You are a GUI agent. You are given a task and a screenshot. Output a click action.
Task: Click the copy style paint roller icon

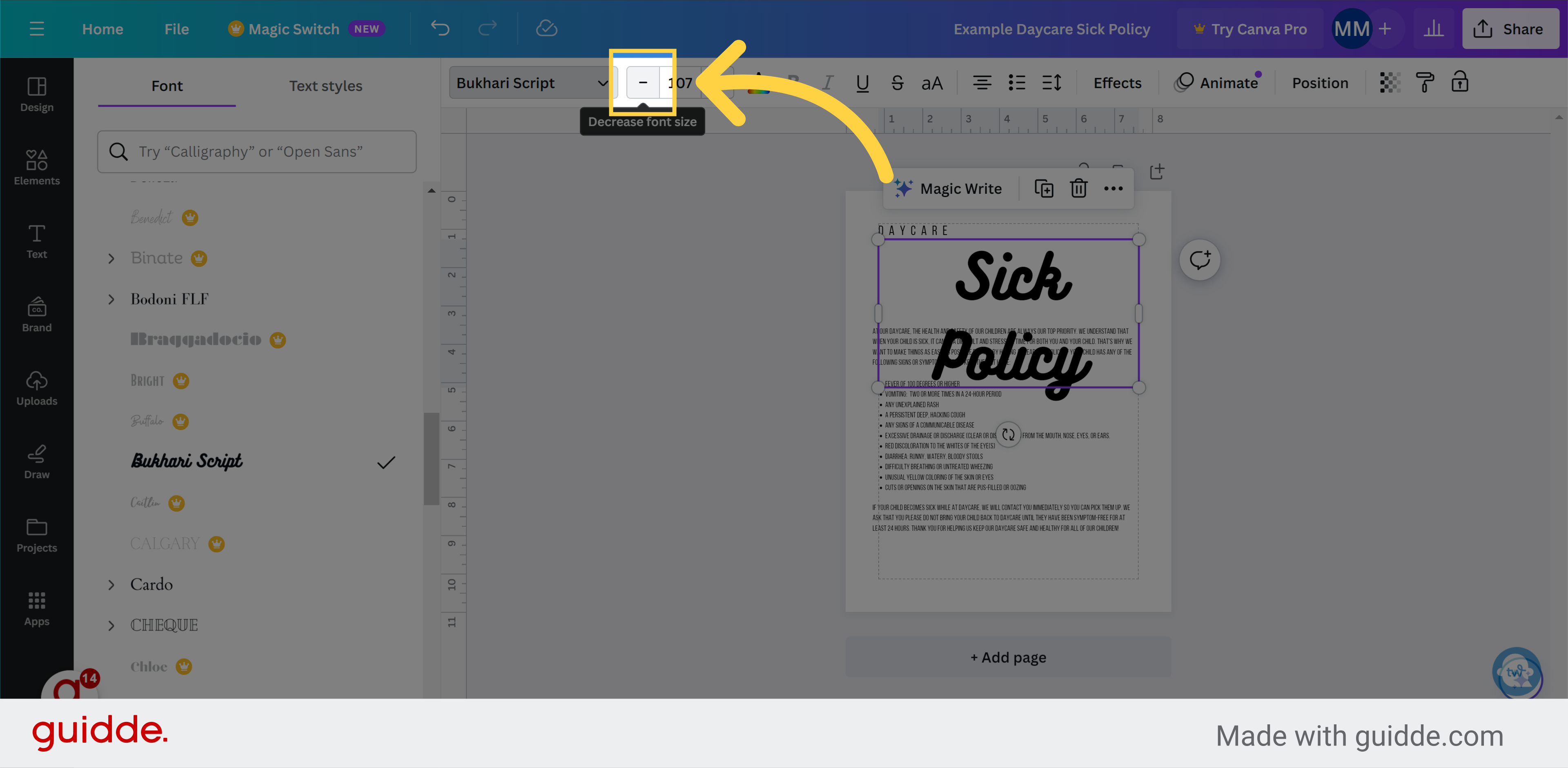[x=1424, y=83]
